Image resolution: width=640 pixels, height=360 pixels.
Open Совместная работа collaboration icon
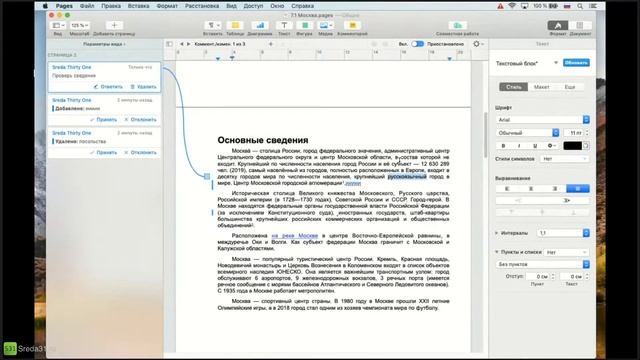point(458,25)
